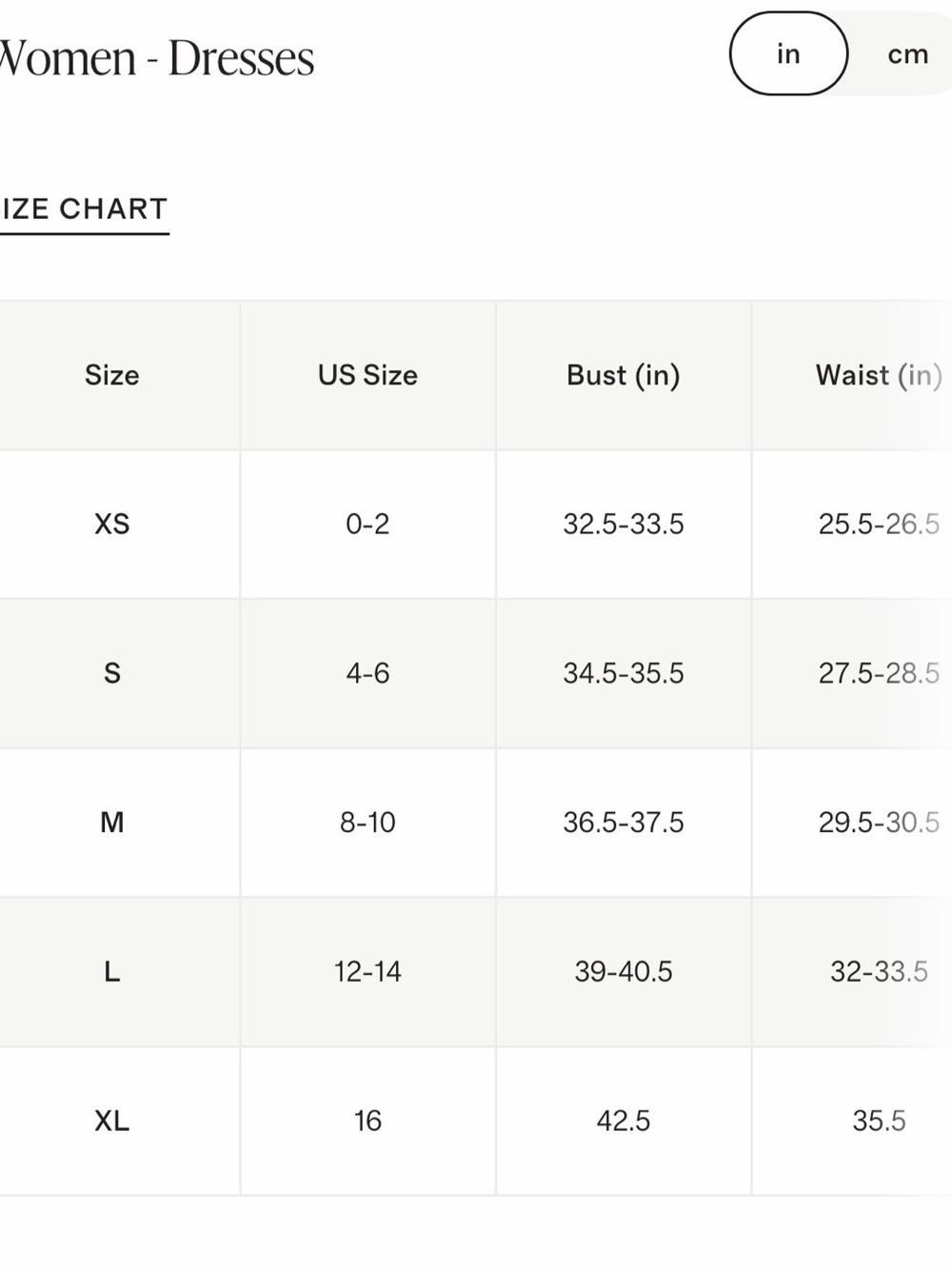Click the Women - Dresses heading

pyautogui.click(x=156, y=58)
